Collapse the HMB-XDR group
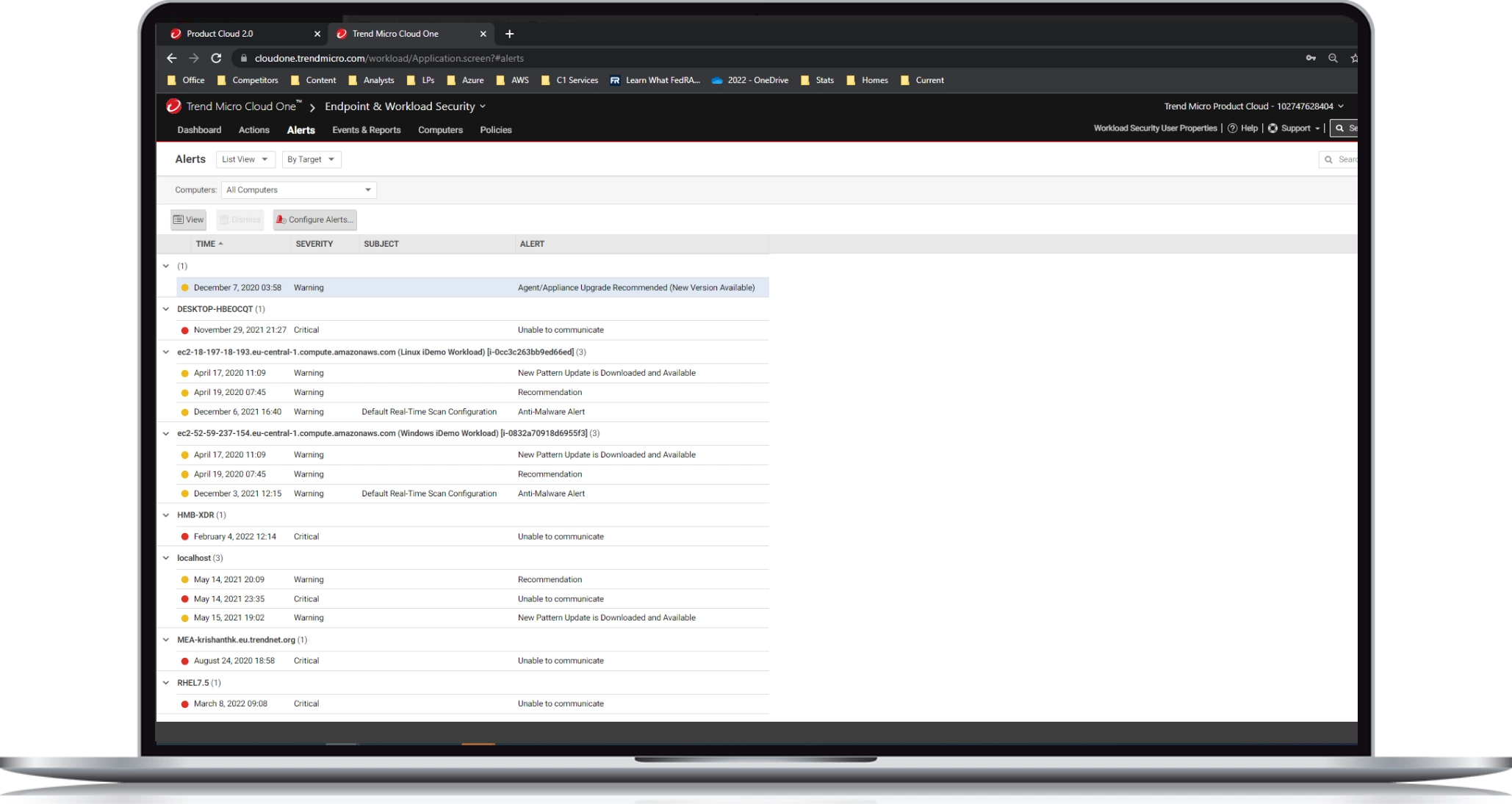The width and height of the screenshot is (1512, 804). pyautogui.click(x=166, y=515)
